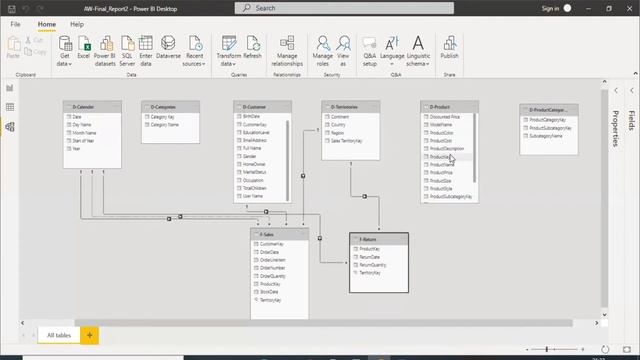
Task: Add a new layout tab
Action: pyautogui.click(x=89, y=336)
